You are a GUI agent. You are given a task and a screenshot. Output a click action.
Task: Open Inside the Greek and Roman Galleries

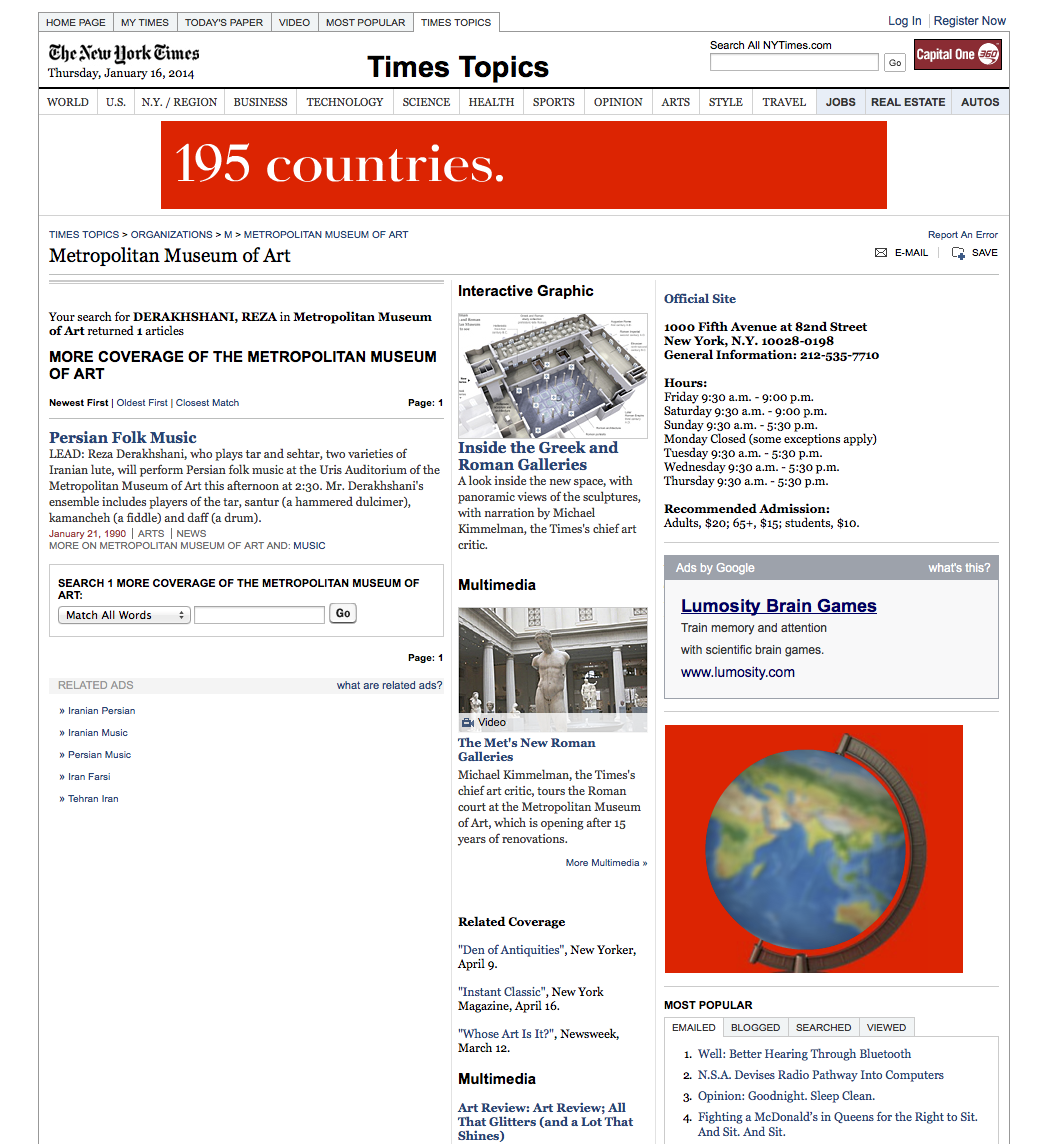pyautogui.click(x=538, y=456)
